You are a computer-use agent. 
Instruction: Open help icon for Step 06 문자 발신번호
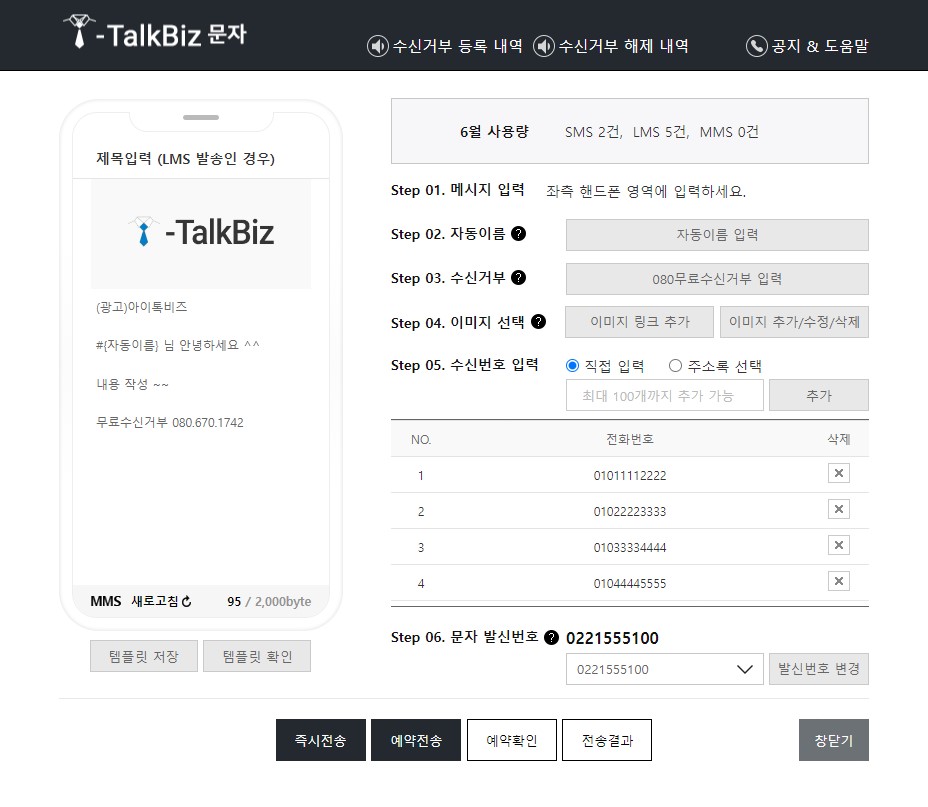point(551,637)
